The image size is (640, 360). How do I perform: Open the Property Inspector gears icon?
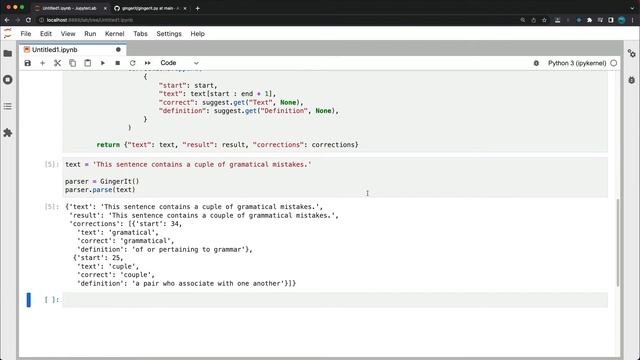631,53
